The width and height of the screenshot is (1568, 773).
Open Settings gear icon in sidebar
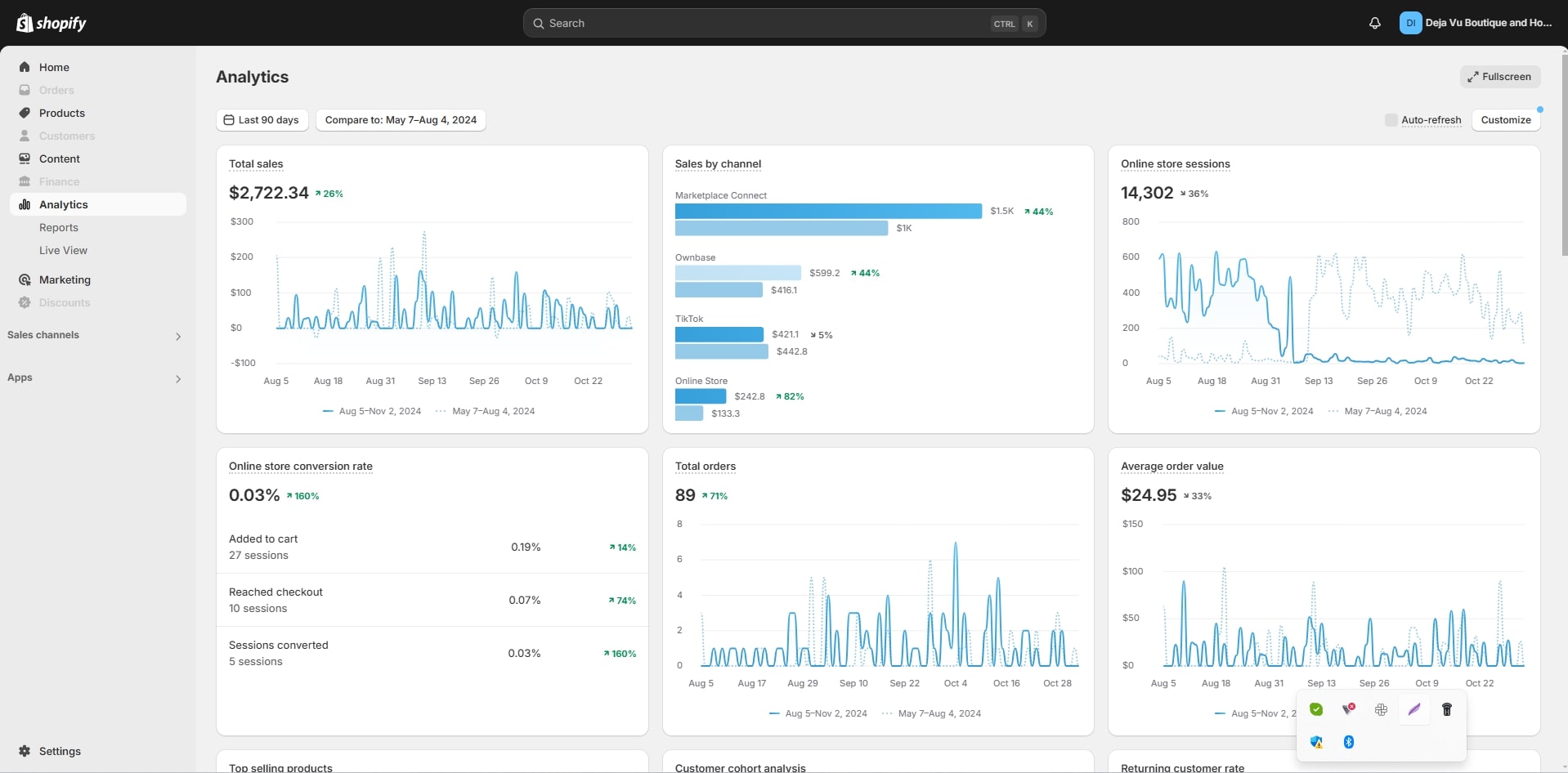[x=25, y=751]
